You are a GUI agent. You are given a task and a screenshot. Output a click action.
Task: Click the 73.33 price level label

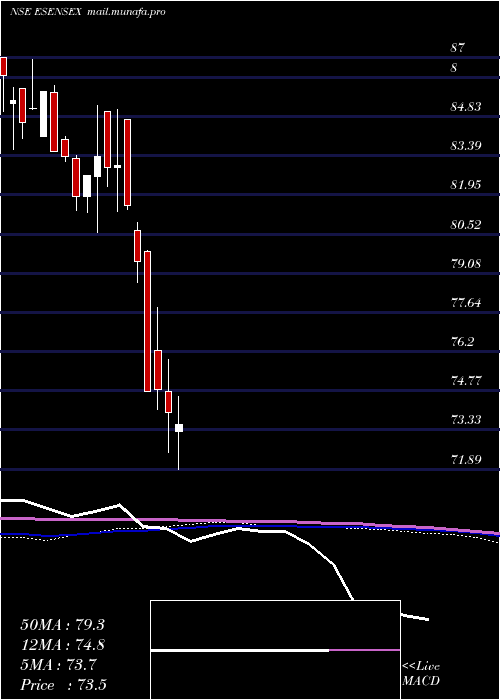pos(466,420)
